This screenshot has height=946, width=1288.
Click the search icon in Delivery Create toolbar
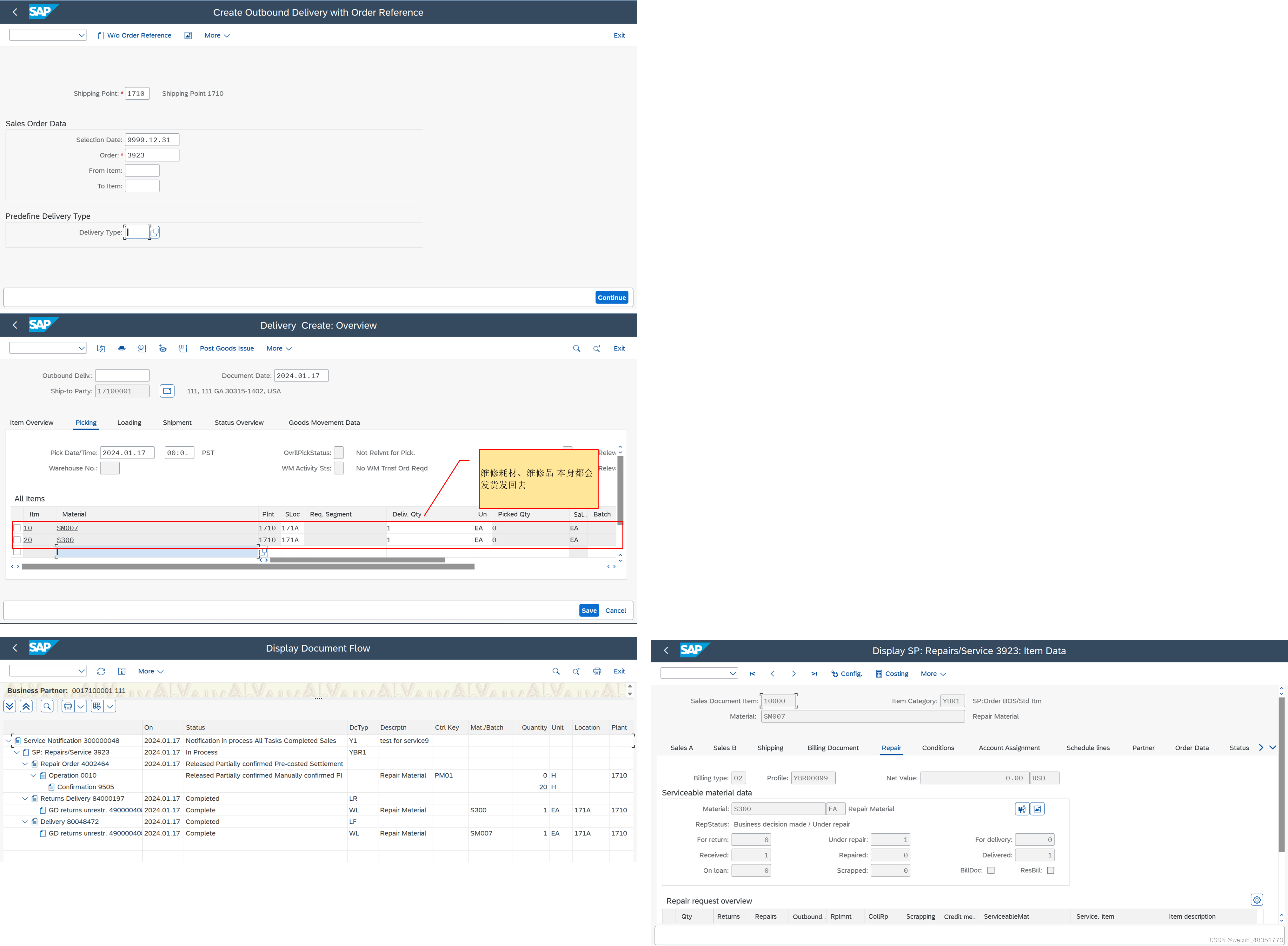coord(576,348)
